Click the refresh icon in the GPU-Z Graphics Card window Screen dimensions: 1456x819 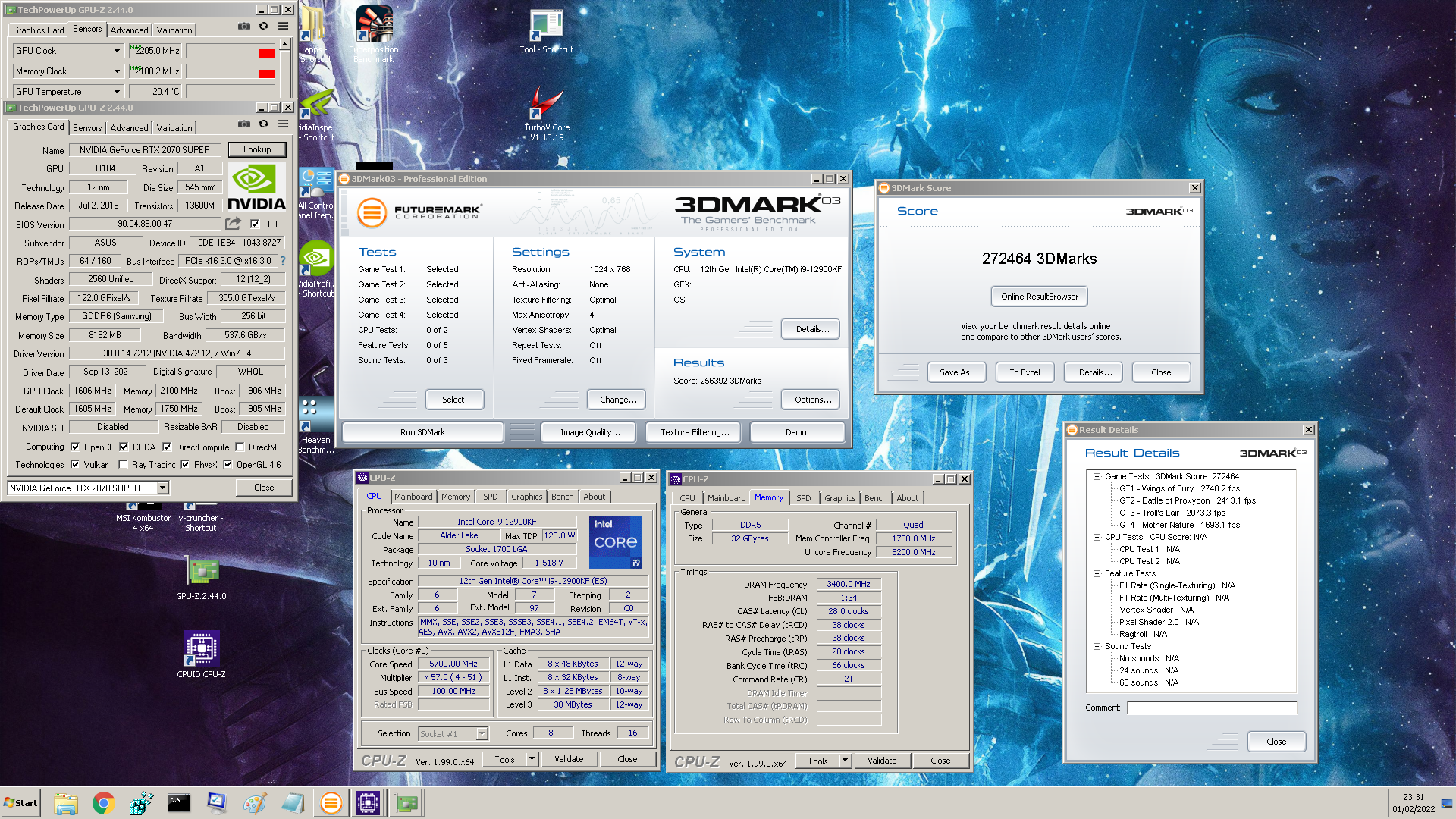263,124
